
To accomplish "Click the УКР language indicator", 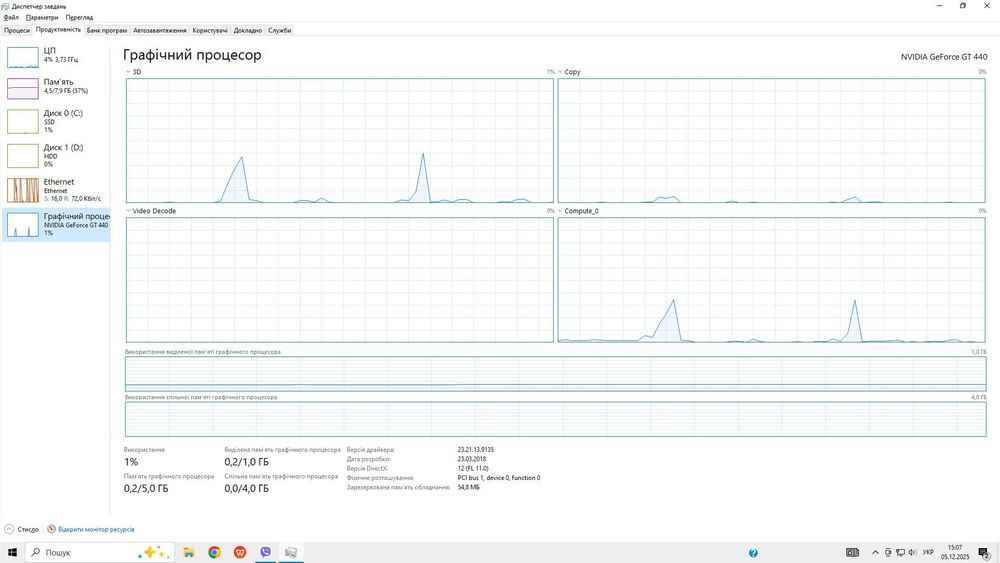I will pyautogui.click(x=929, y=552).
